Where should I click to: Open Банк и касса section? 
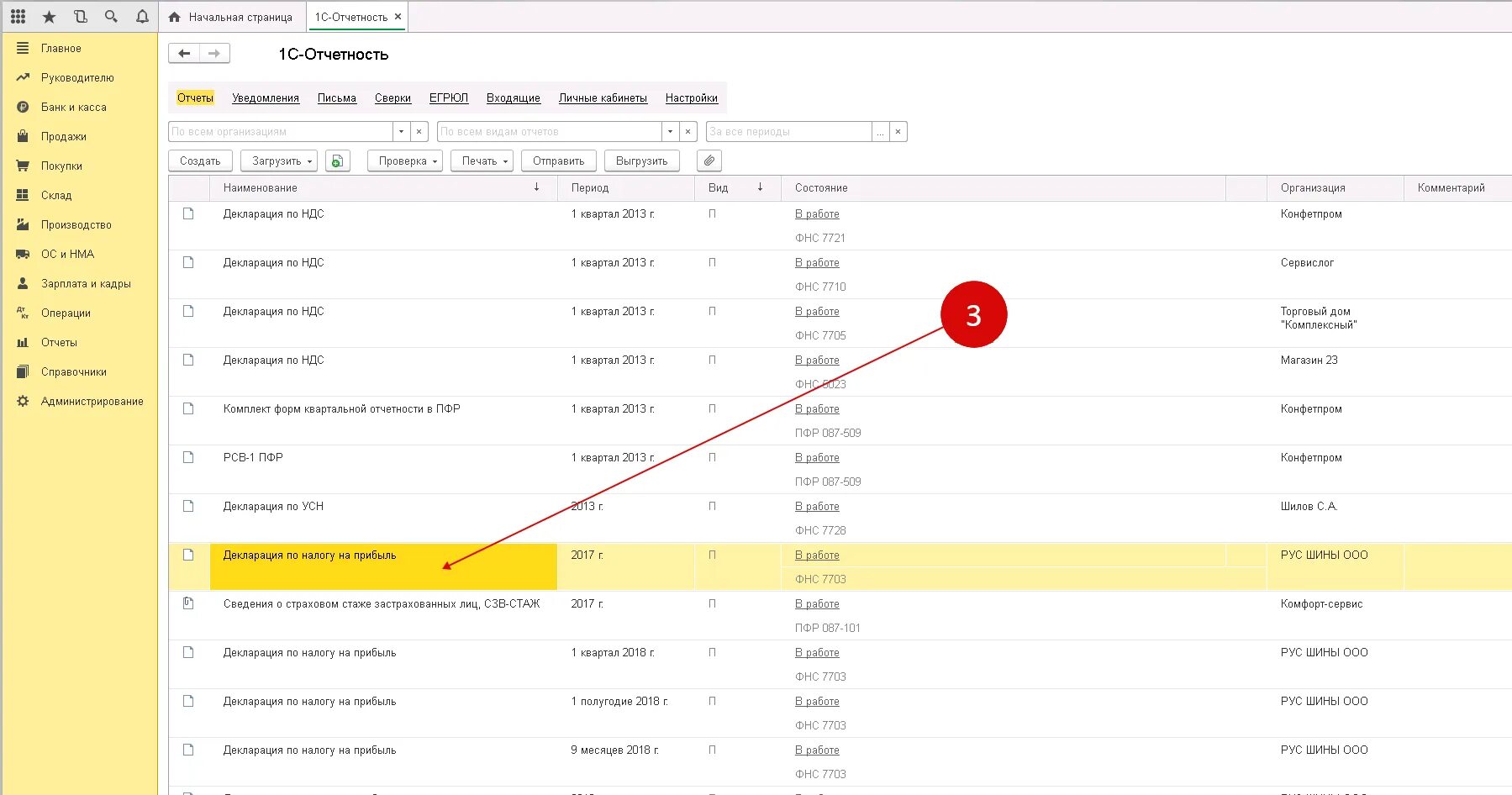click(74, 107)
